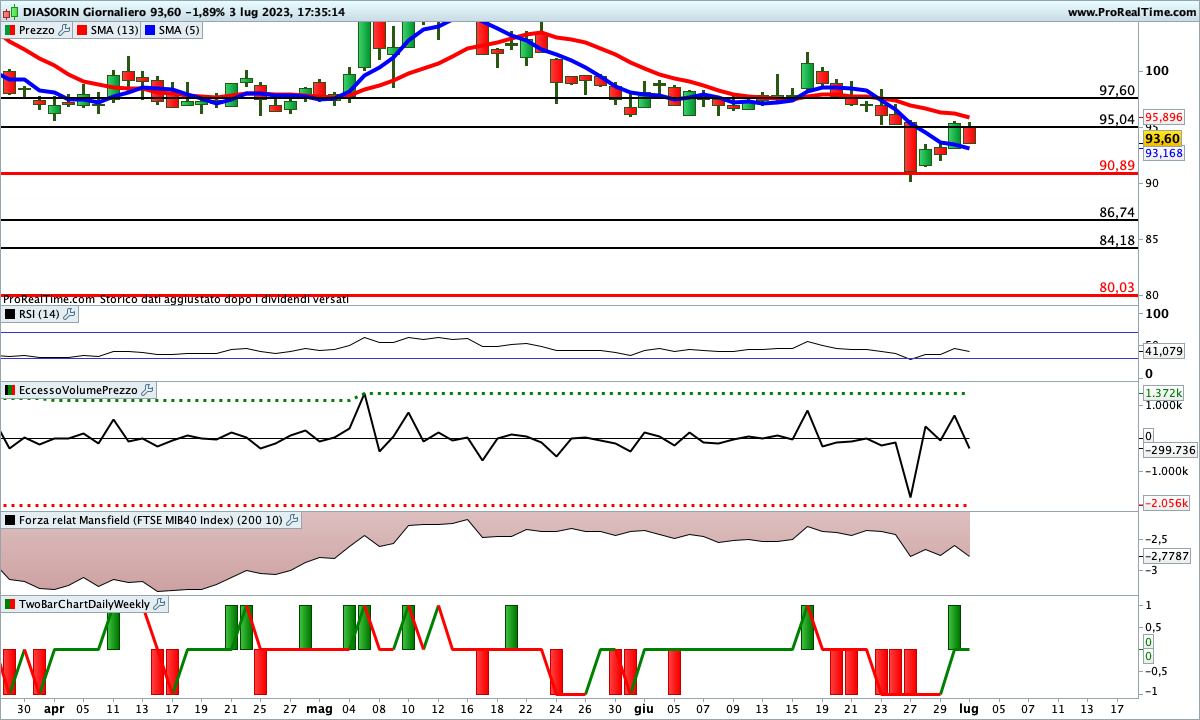Click the mag label on the date axis
Screen dimensions: 1200x720
pyautogui.click(x=320, y=708)
